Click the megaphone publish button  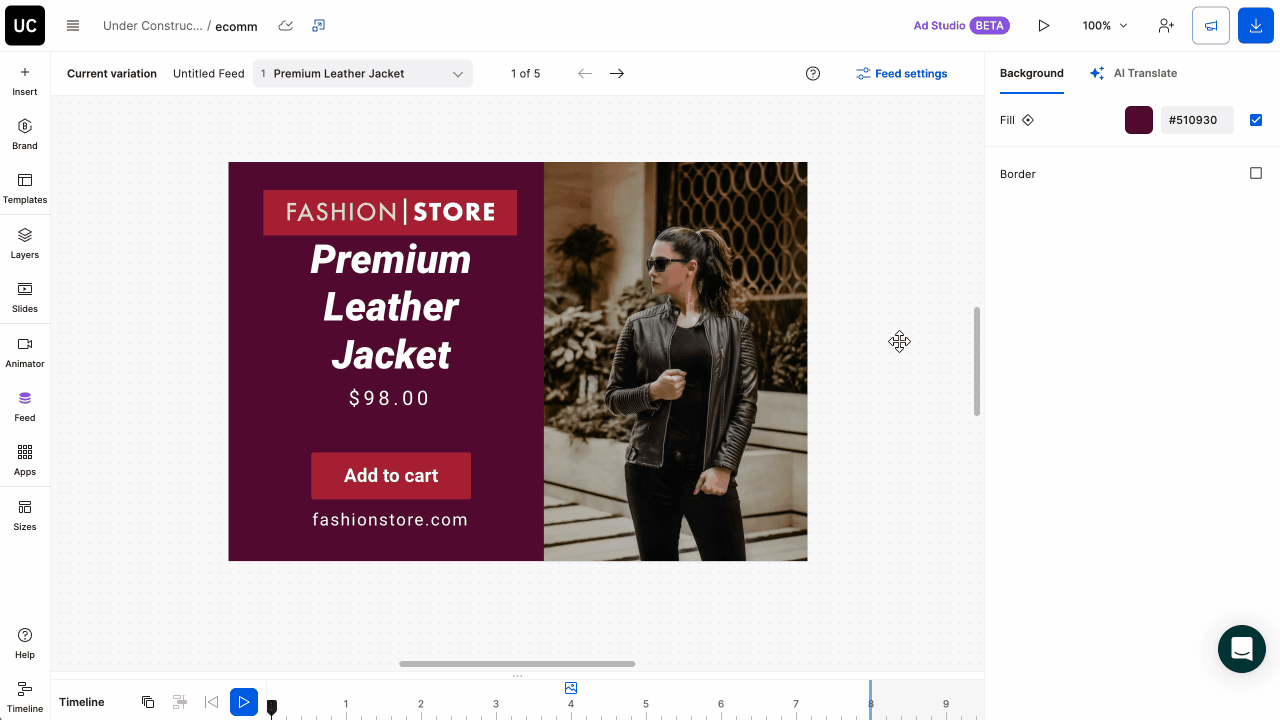coord(1211,26)
